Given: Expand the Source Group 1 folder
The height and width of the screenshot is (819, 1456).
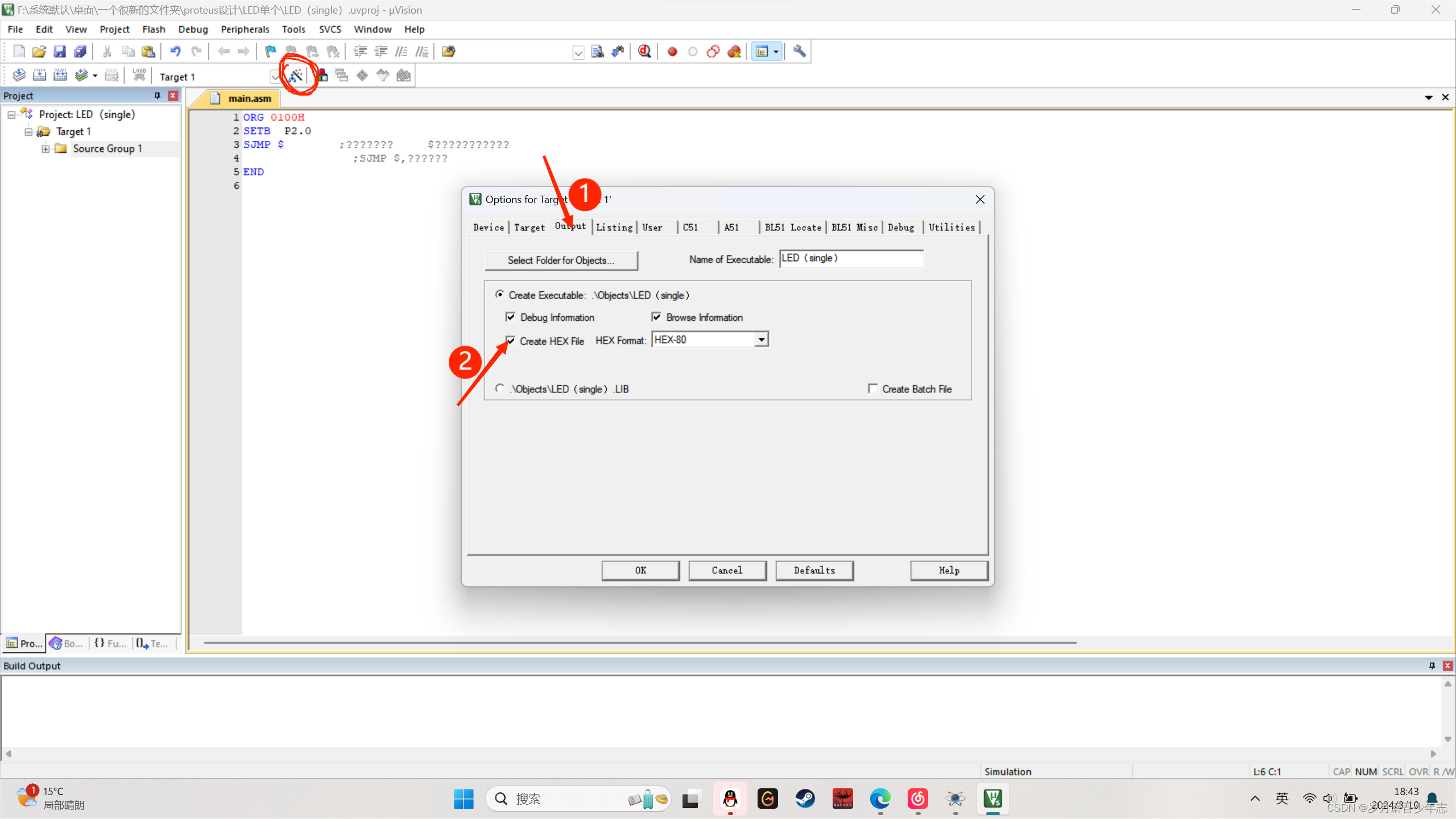Looking at the screenshot, I should pos(45,149).
